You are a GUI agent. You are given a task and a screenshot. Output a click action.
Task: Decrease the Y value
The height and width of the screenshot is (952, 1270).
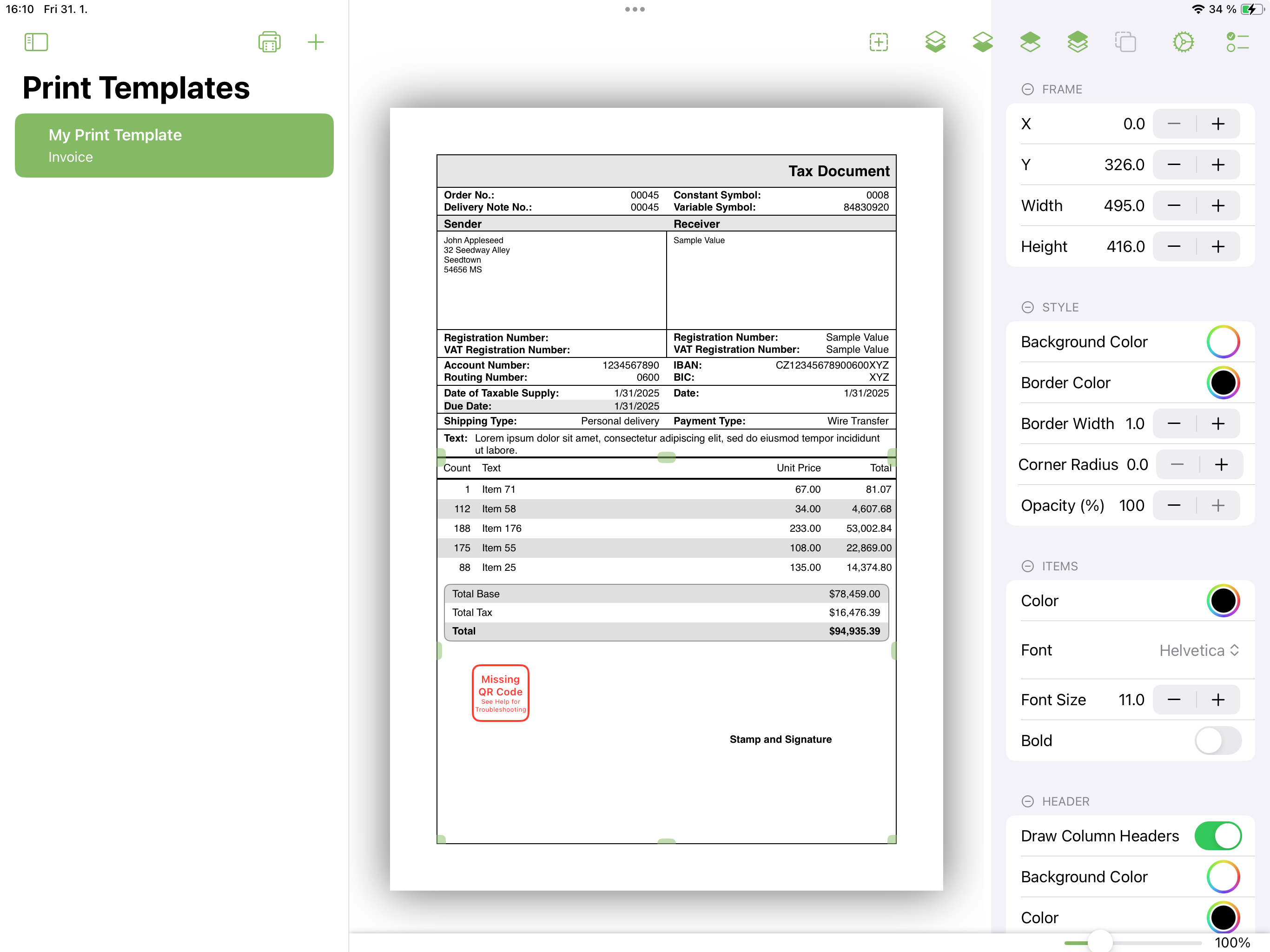[x=1174, y=165]
